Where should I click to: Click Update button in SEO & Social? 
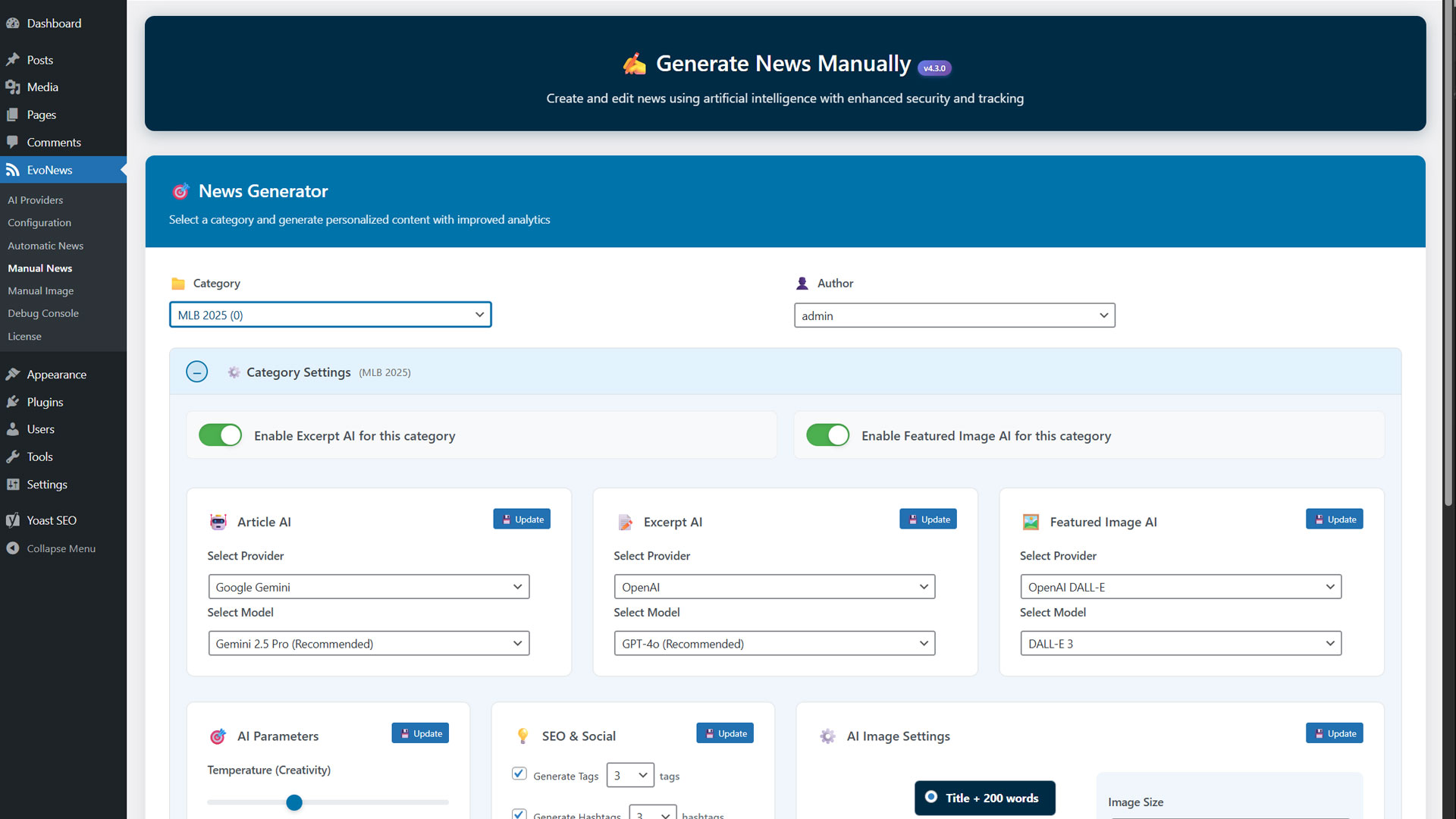click(725, 733)
